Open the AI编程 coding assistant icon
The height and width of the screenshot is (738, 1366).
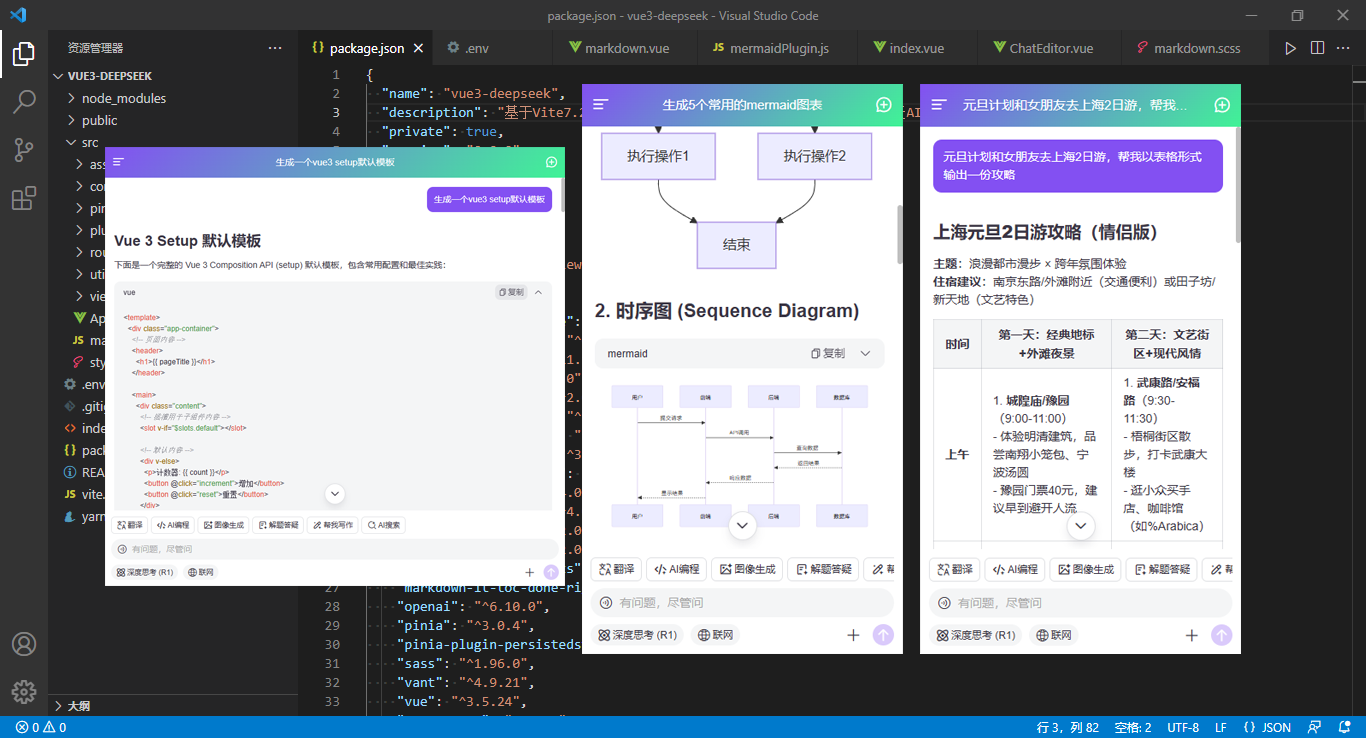coord(174,525)
